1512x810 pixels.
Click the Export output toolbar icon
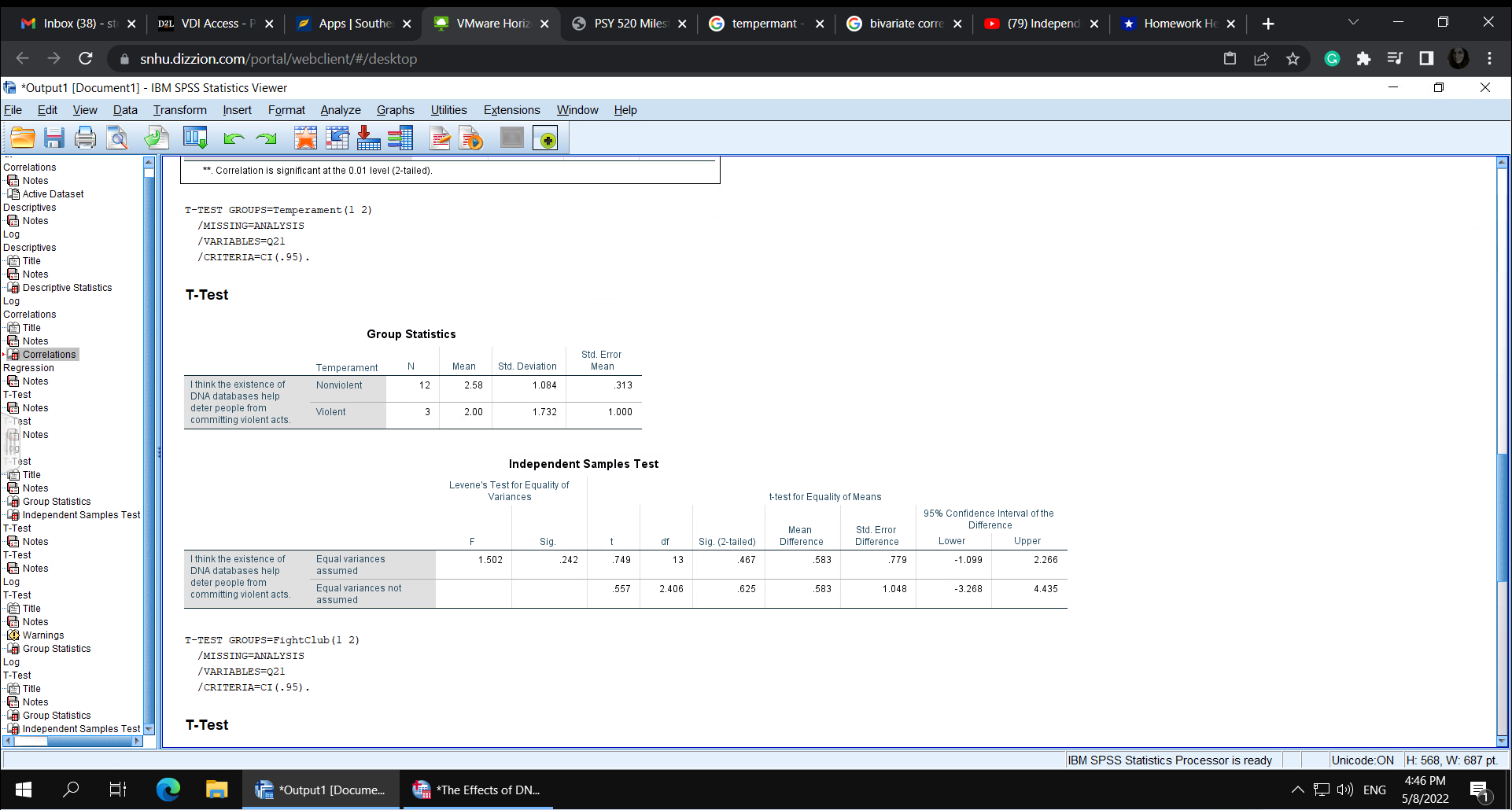click(157, 138)
